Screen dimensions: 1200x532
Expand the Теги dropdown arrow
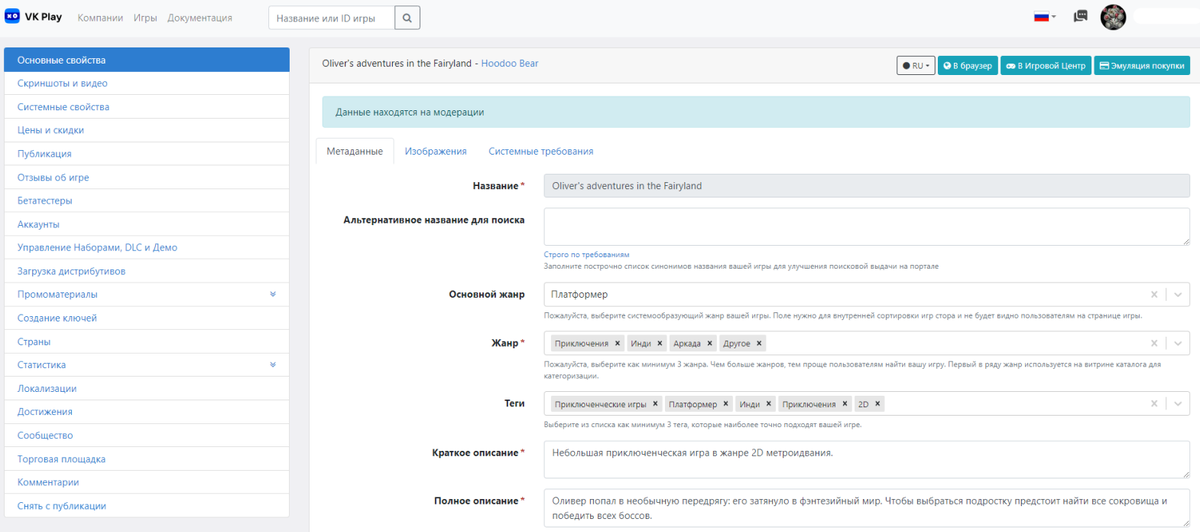click(1178, 404)
